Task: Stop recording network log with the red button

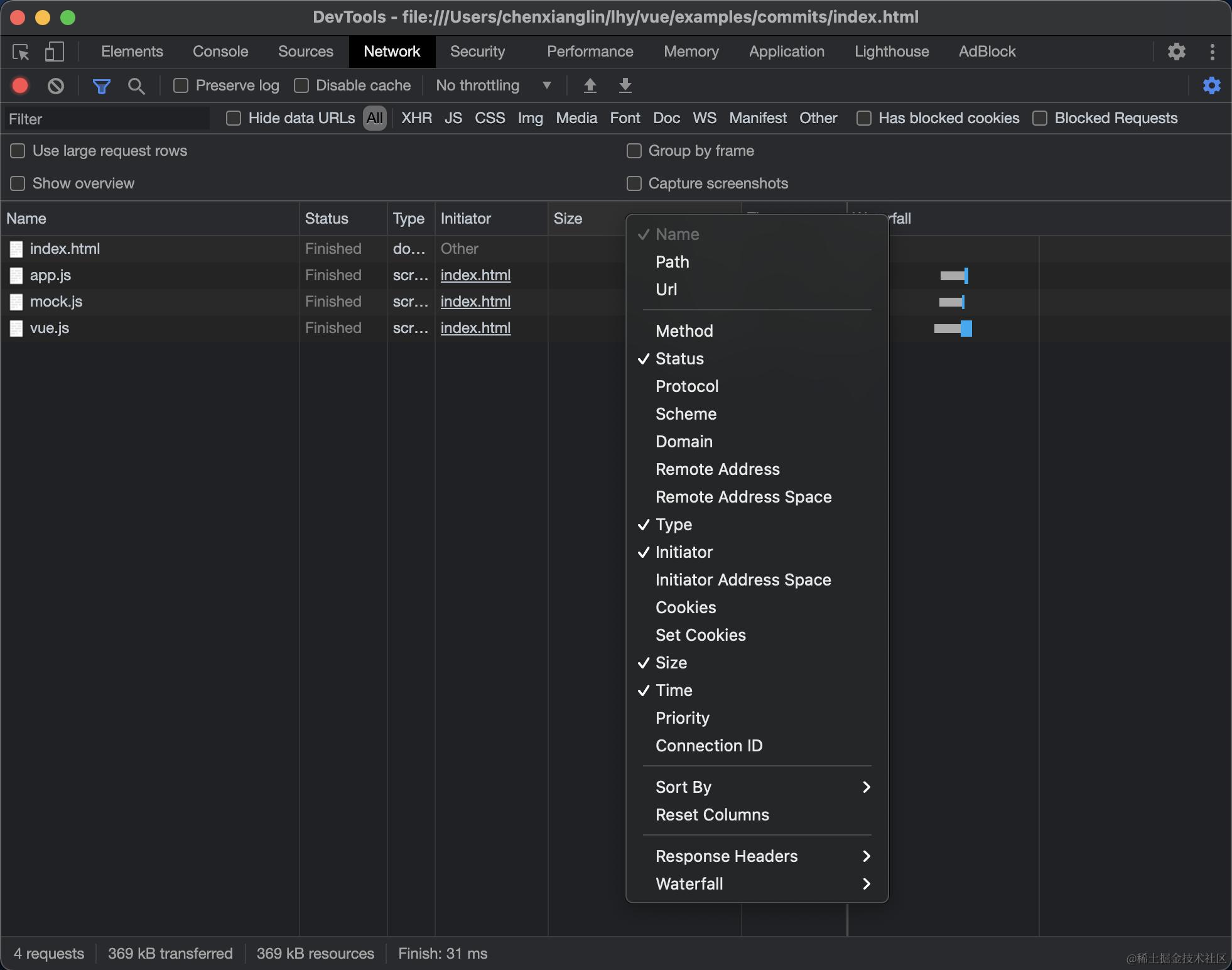Action: [20, 85]
